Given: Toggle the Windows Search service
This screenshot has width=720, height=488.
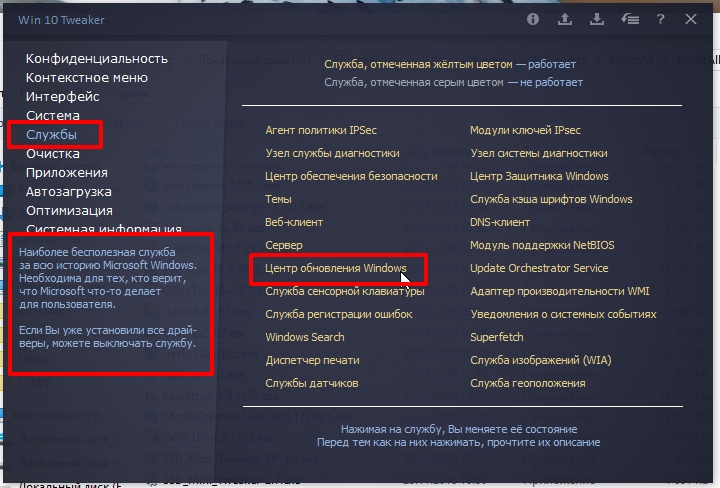Looking at the screenshot, I should (305, 337).
